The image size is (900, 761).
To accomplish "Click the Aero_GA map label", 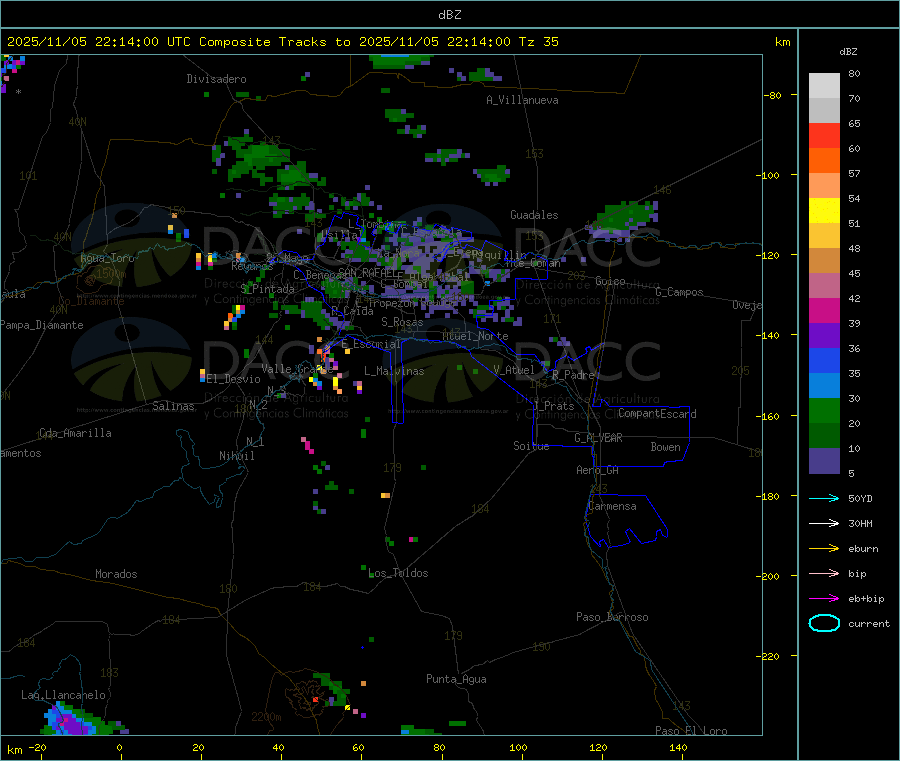I will [598, 470].
